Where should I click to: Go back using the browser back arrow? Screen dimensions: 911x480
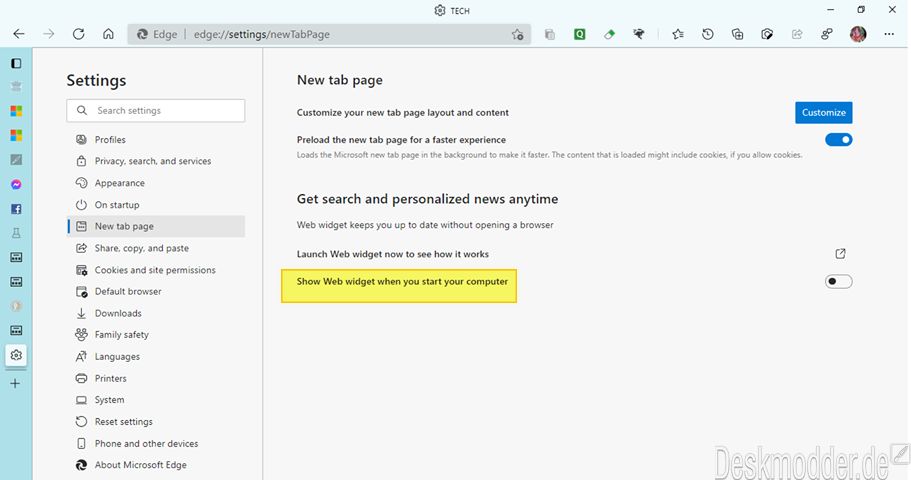(x=19, y=34)
